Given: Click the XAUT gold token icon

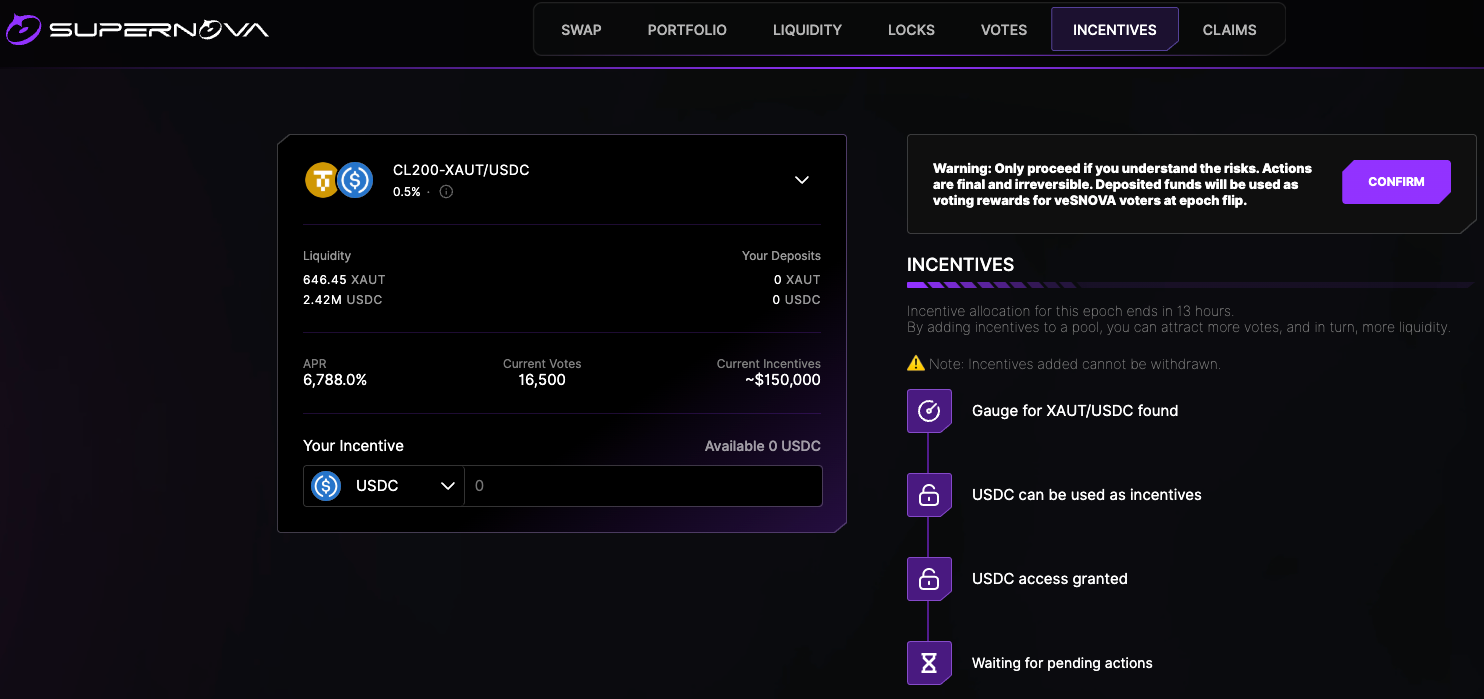Looking at the screenshot, I should (x=322, y=180).
